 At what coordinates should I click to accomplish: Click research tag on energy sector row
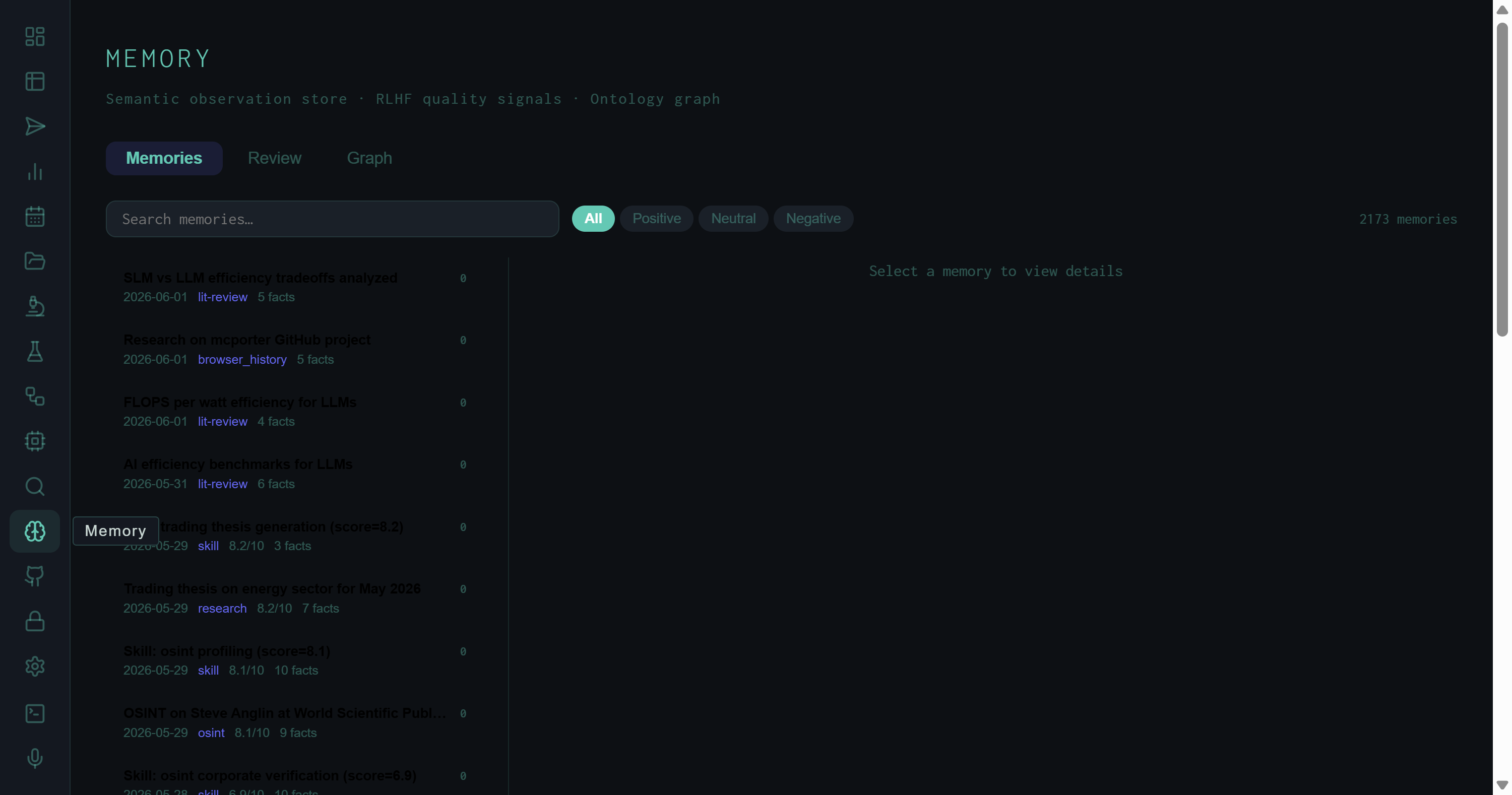[222, 608]
